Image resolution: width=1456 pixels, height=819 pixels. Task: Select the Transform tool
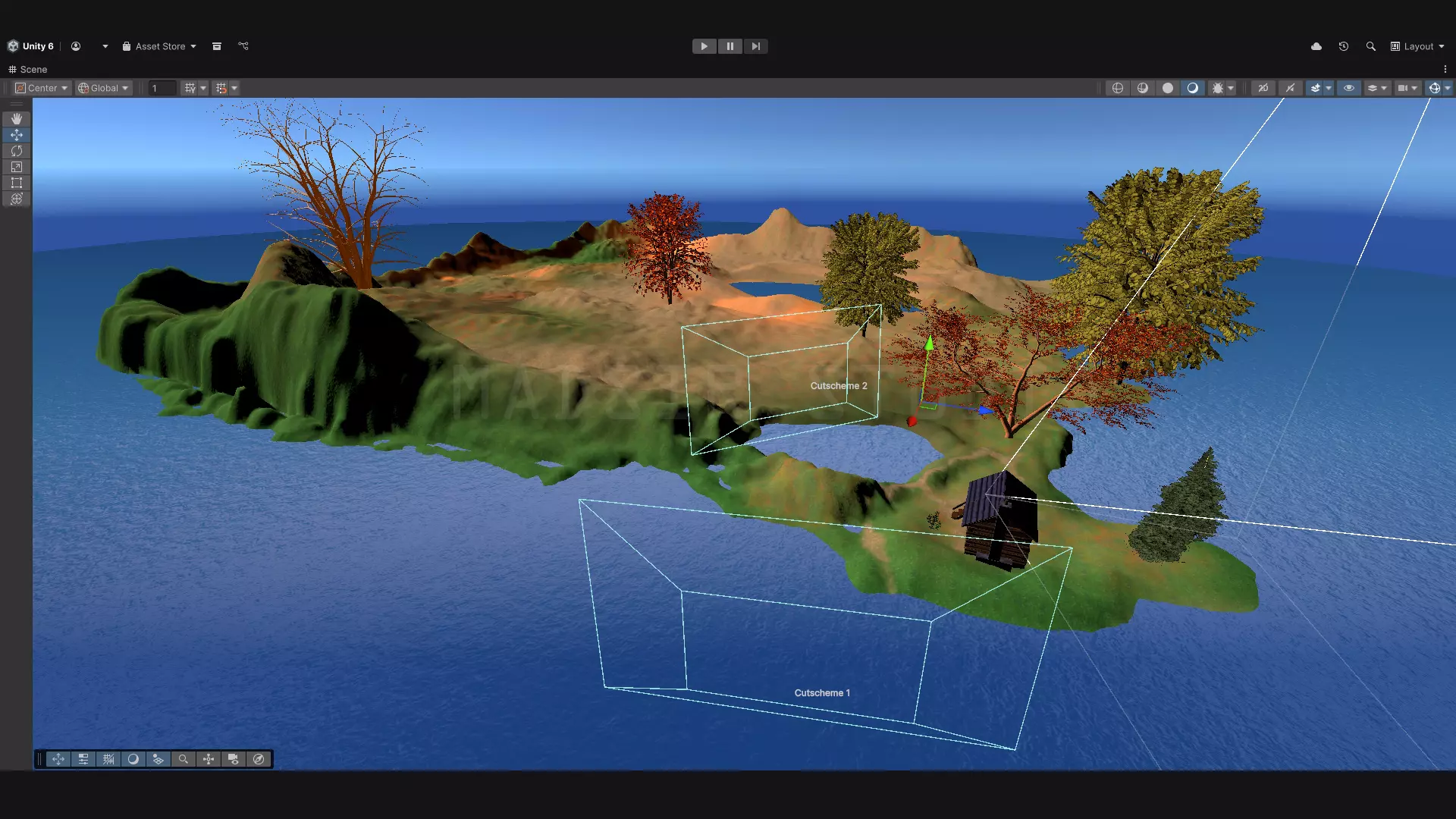(x=17, y=199)
